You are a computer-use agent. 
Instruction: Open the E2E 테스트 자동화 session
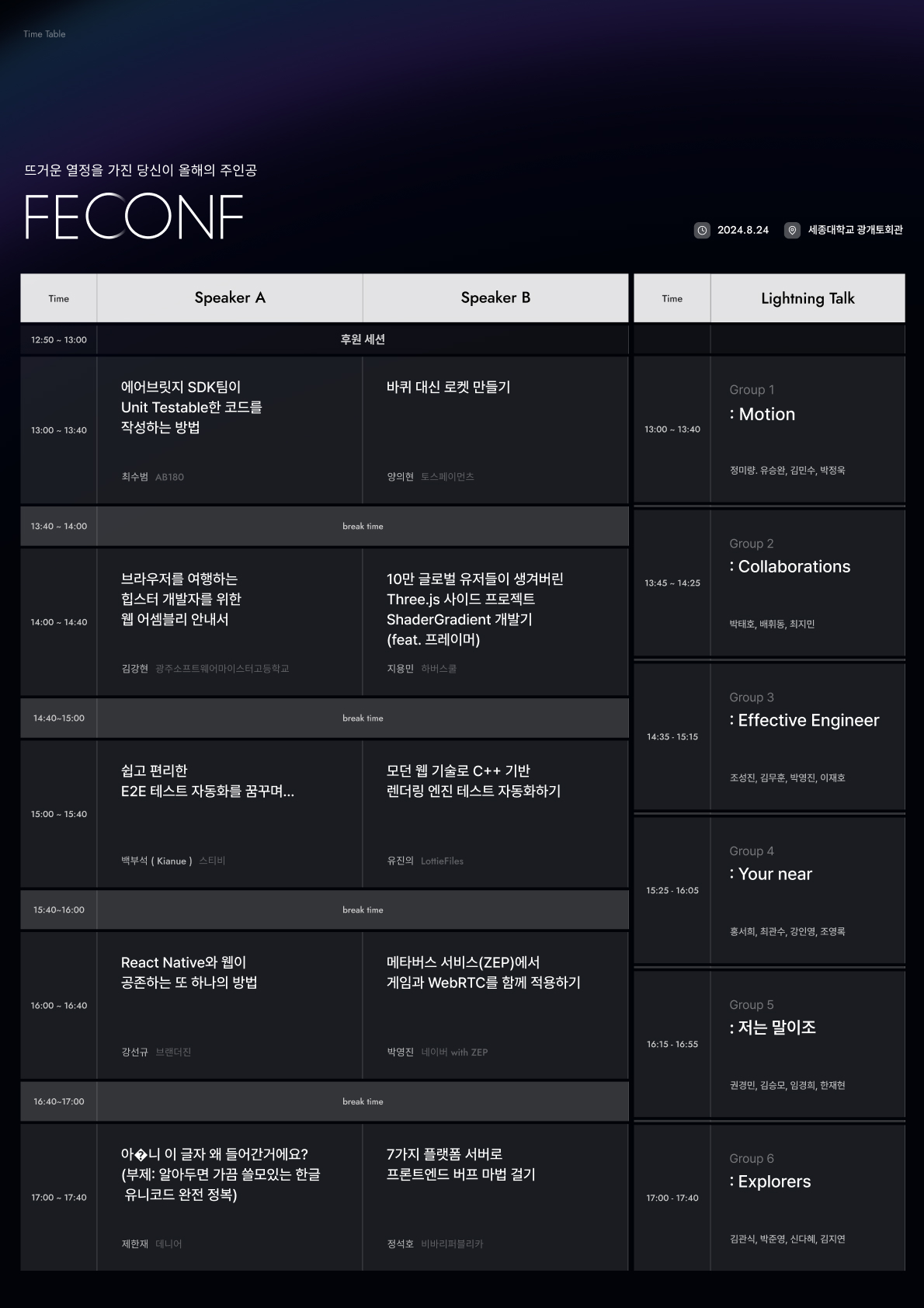pyautogui.click(x=230, y=814)
